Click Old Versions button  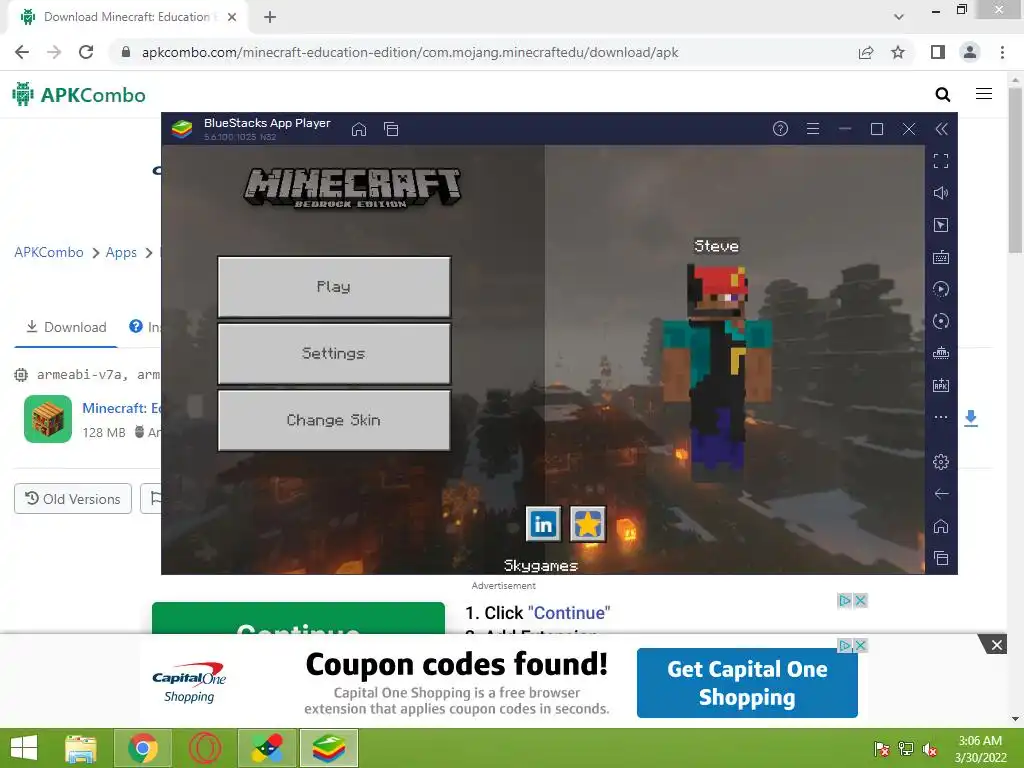tap(73, 499)
